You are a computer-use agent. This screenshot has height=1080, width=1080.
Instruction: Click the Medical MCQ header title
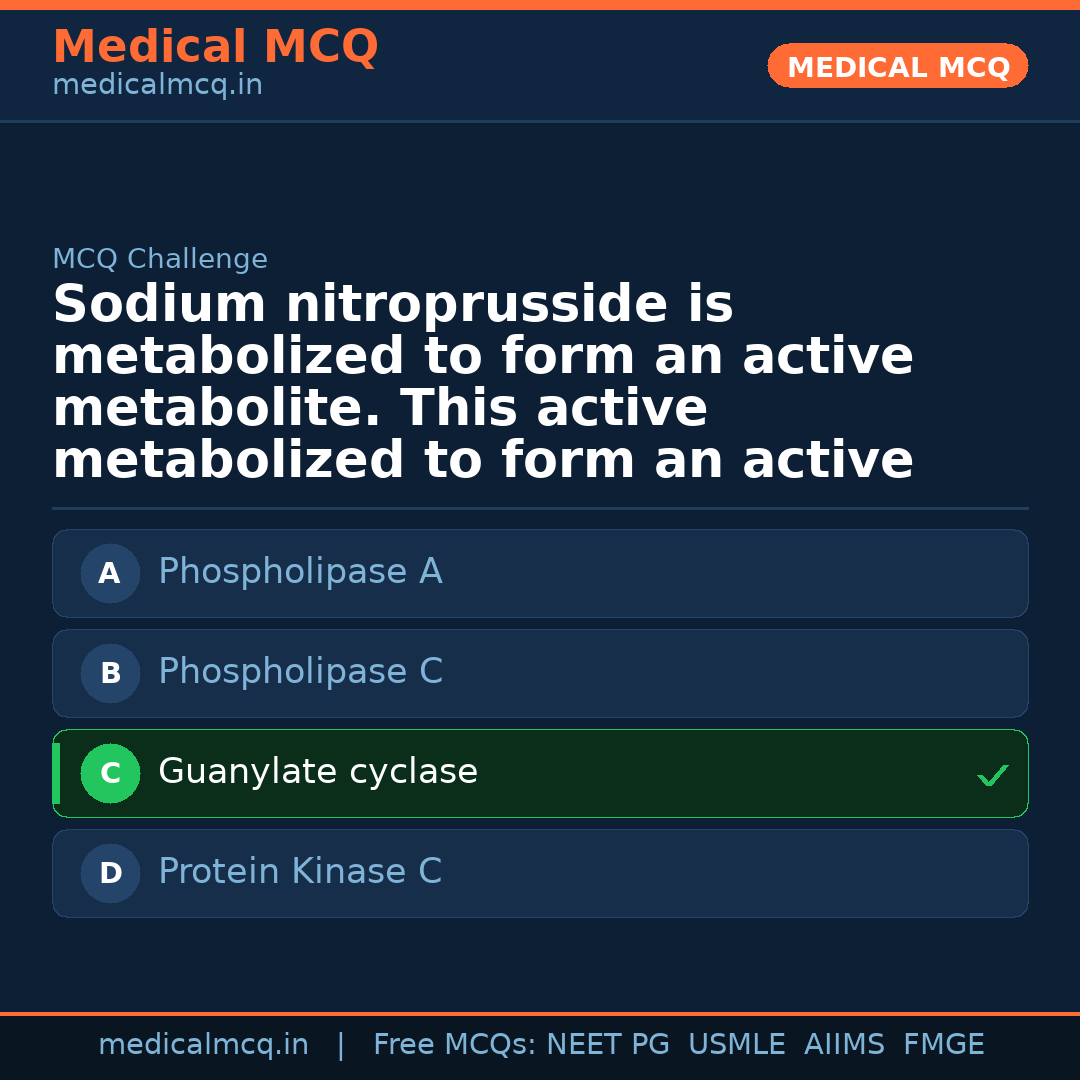(x=215, y=47)
